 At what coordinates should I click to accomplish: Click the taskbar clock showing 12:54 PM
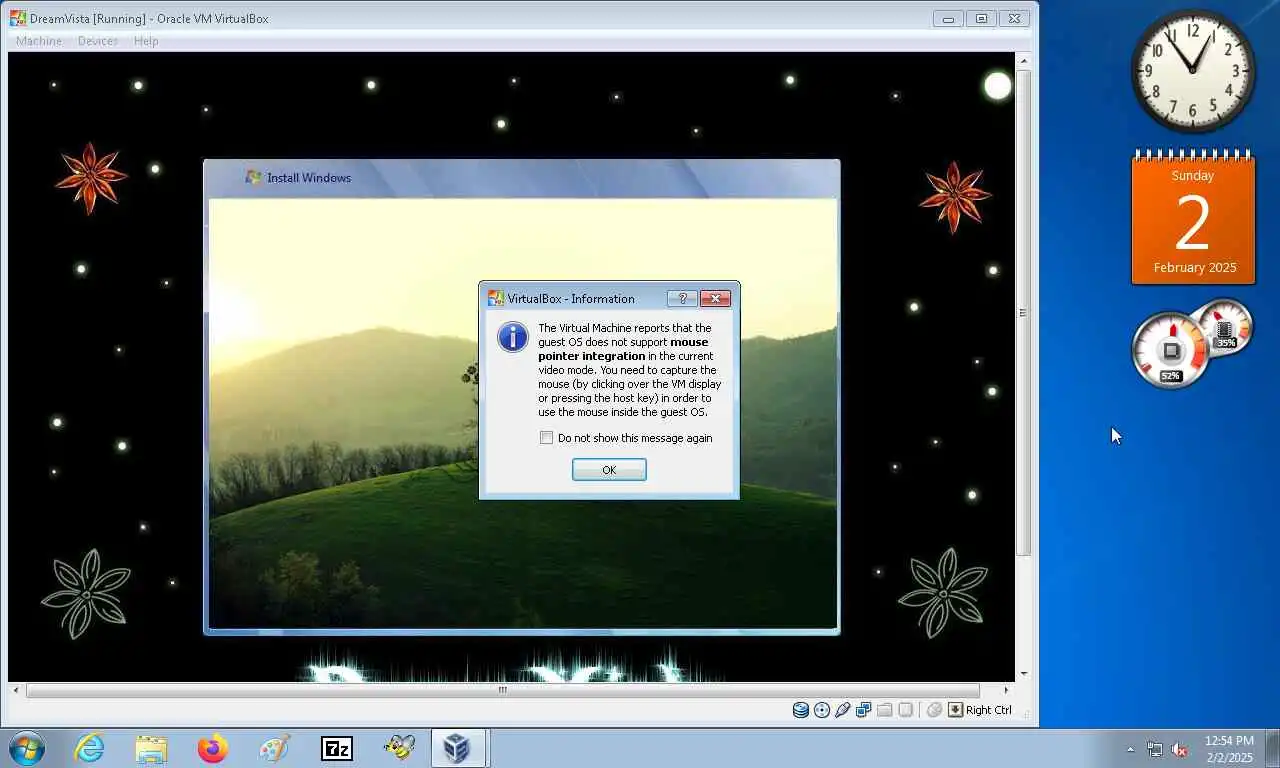pos(1228,749)
